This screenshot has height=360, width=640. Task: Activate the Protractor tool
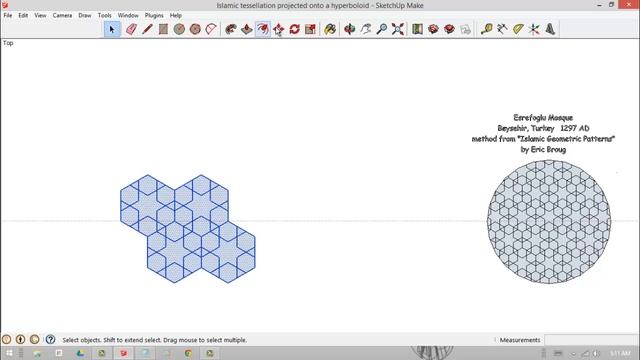click(518, 29)
